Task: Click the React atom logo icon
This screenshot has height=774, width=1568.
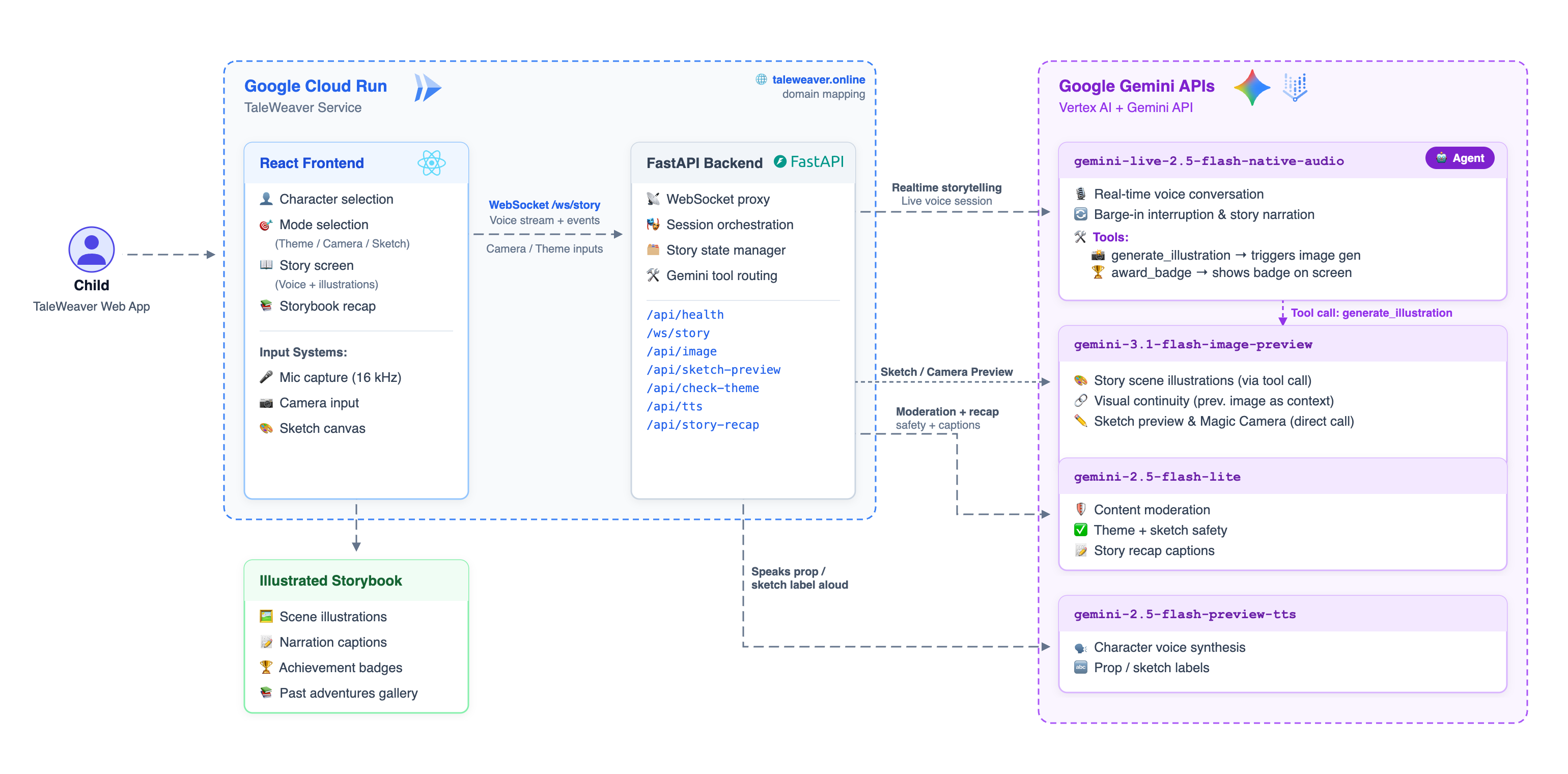Action: click(432, 163)
